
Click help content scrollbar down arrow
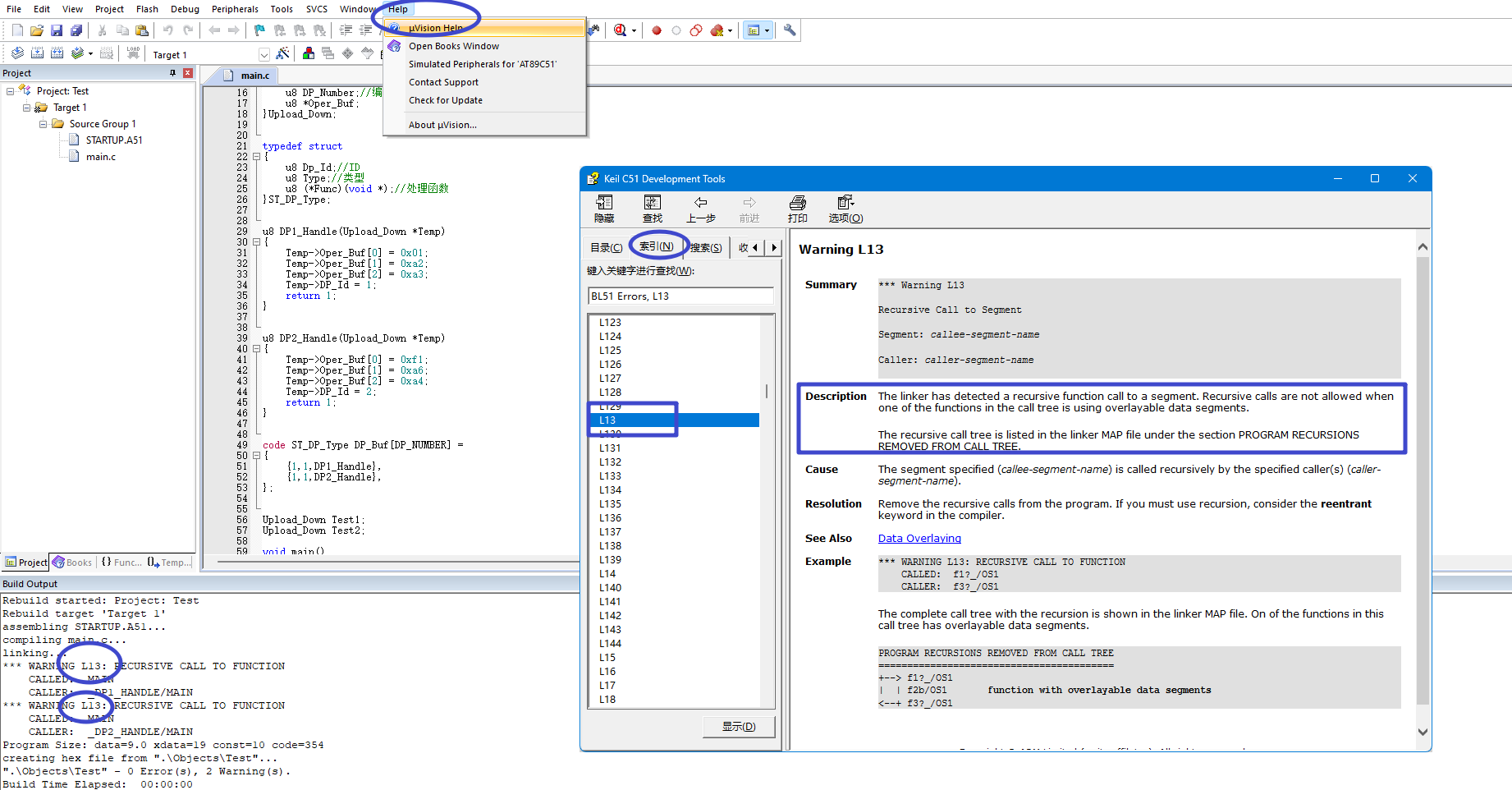(x=1423, y=733)
